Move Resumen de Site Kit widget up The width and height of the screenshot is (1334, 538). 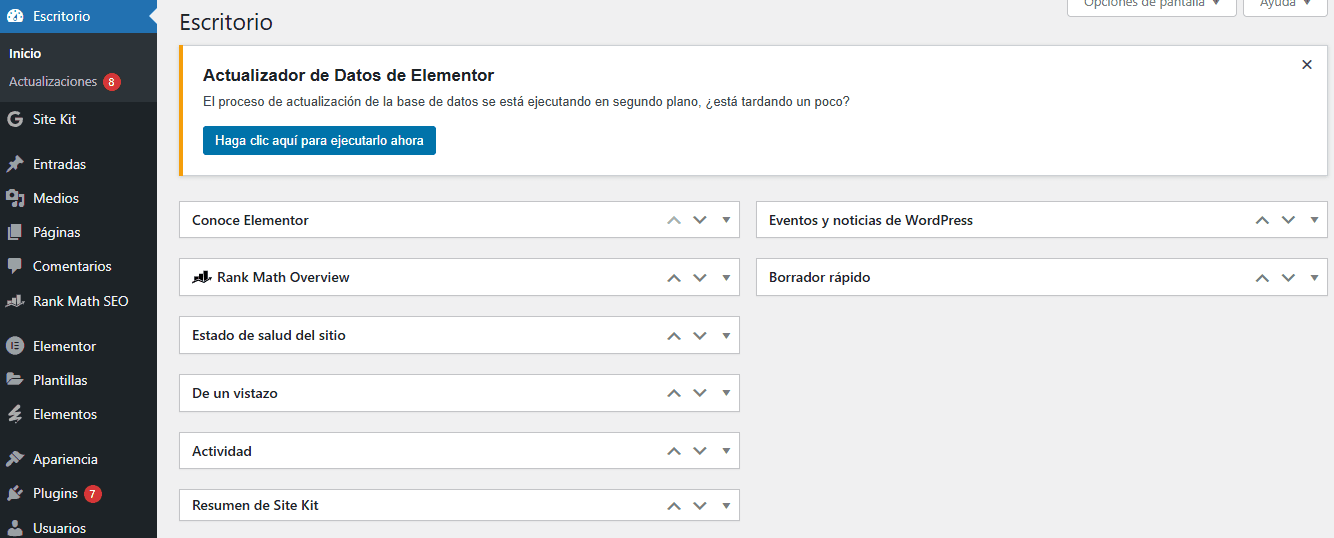click(674, 506)
